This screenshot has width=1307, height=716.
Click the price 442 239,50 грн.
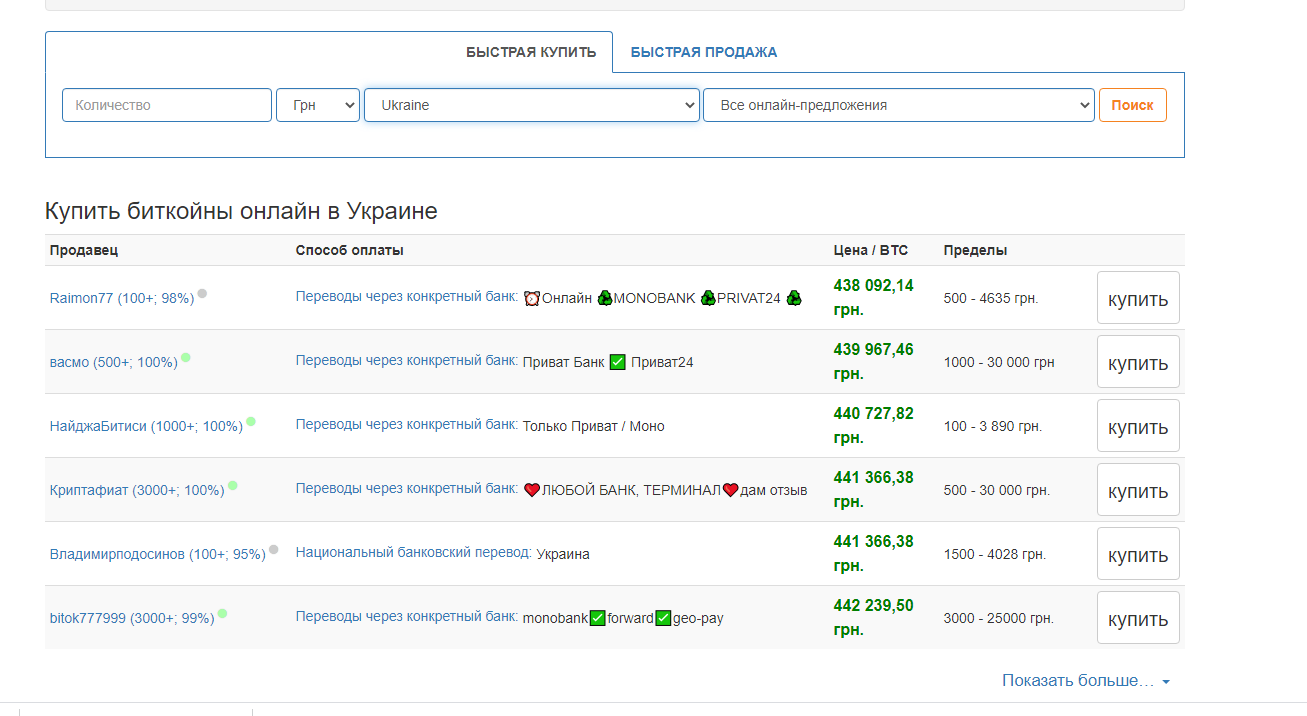point(874,618)
